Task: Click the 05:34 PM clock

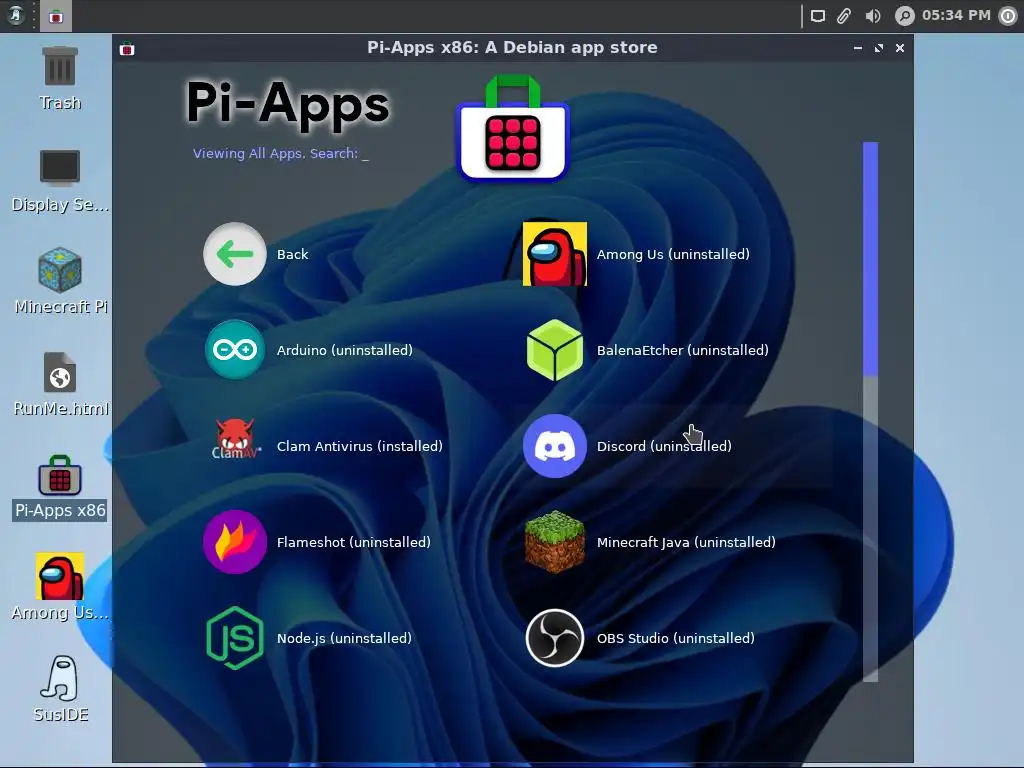Action: tap(956, 15)
